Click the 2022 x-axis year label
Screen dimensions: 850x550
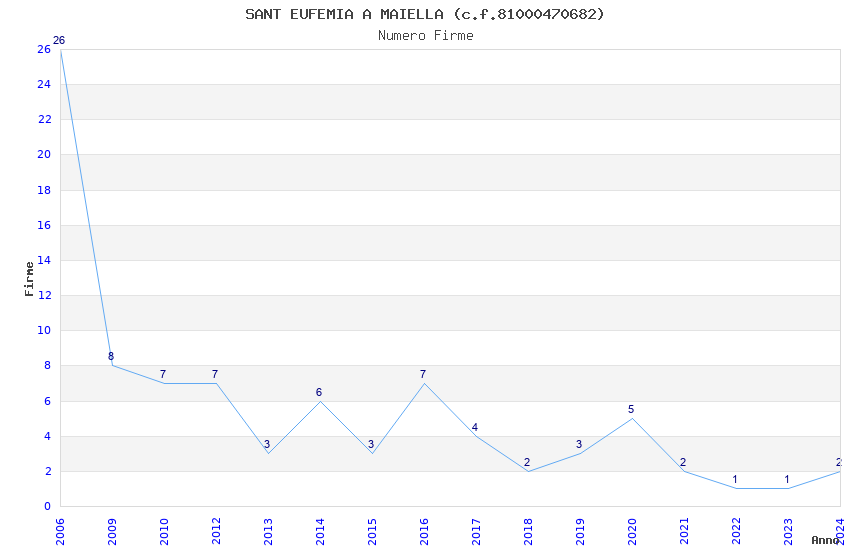pyautogui.click(x=736, y=532)
